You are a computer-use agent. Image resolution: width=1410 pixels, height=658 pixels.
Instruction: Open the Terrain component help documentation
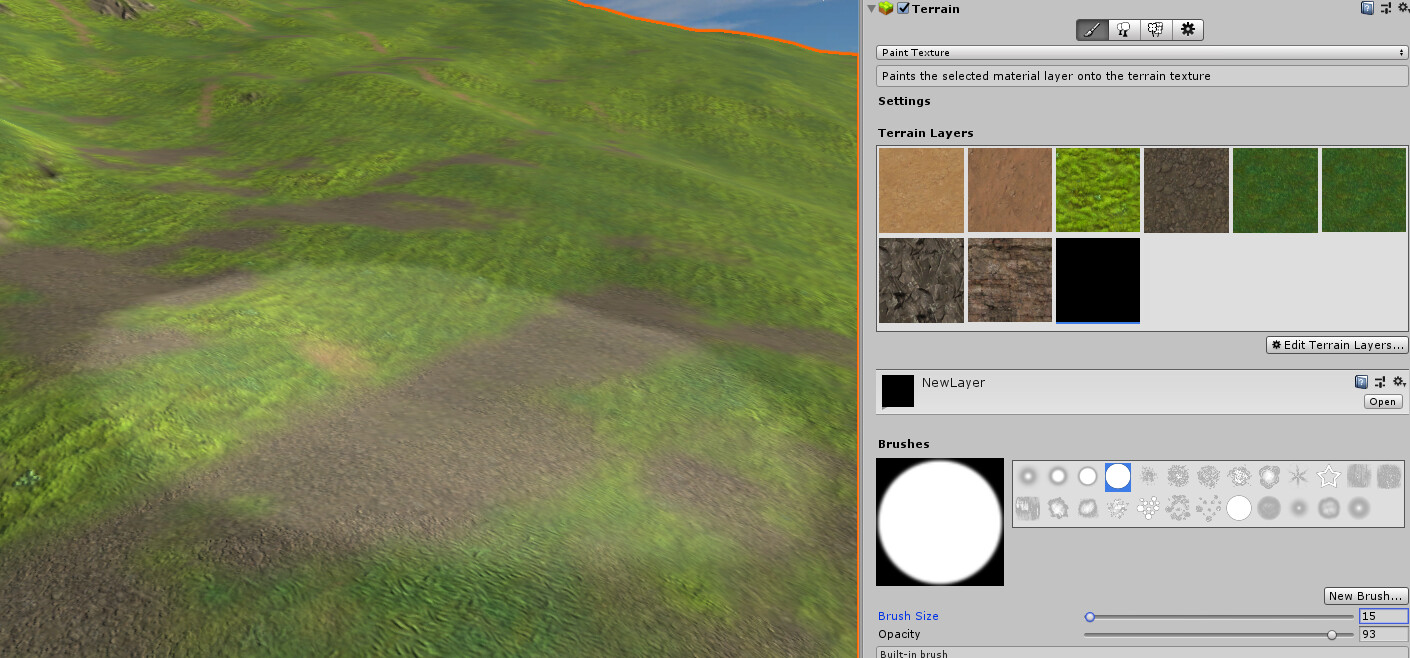coord(1366,8)
